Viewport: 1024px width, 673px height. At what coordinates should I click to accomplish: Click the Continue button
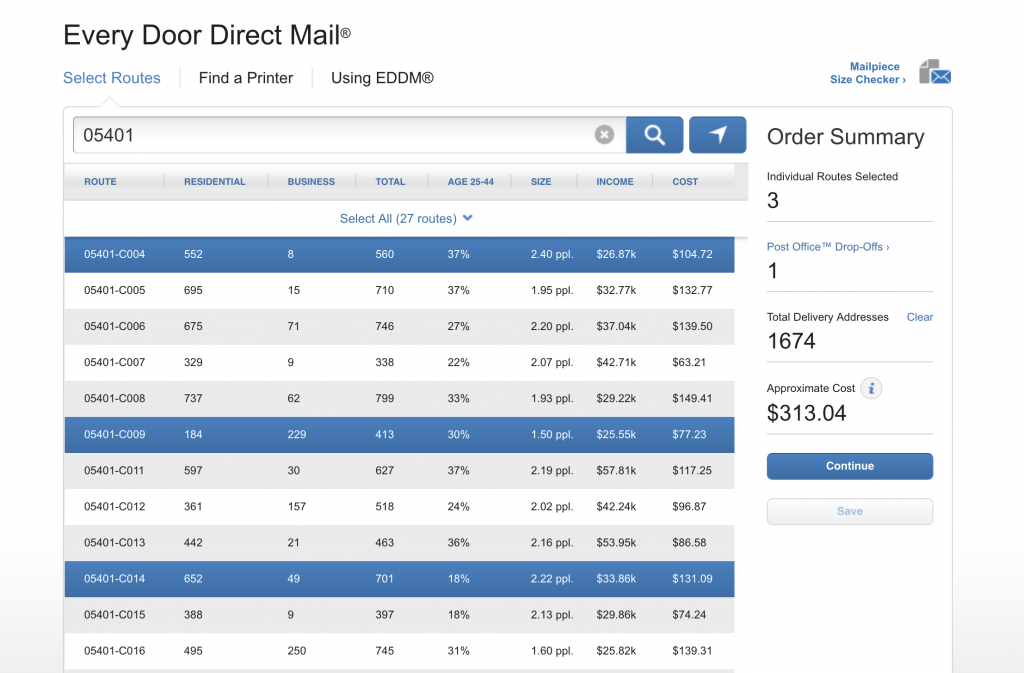[x=850, y=466]
